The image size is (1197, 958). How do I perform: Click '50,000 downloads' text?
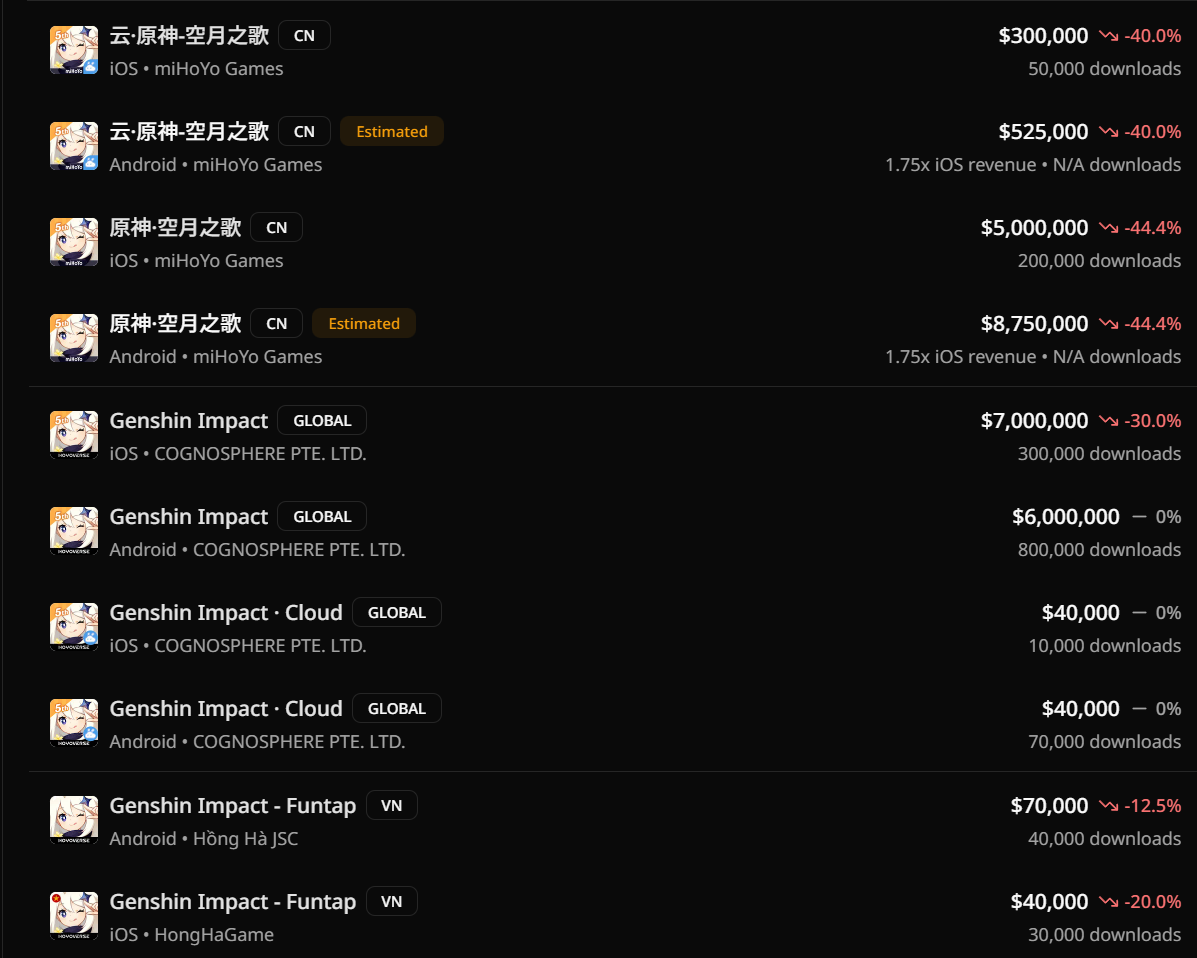[1105, 69]
